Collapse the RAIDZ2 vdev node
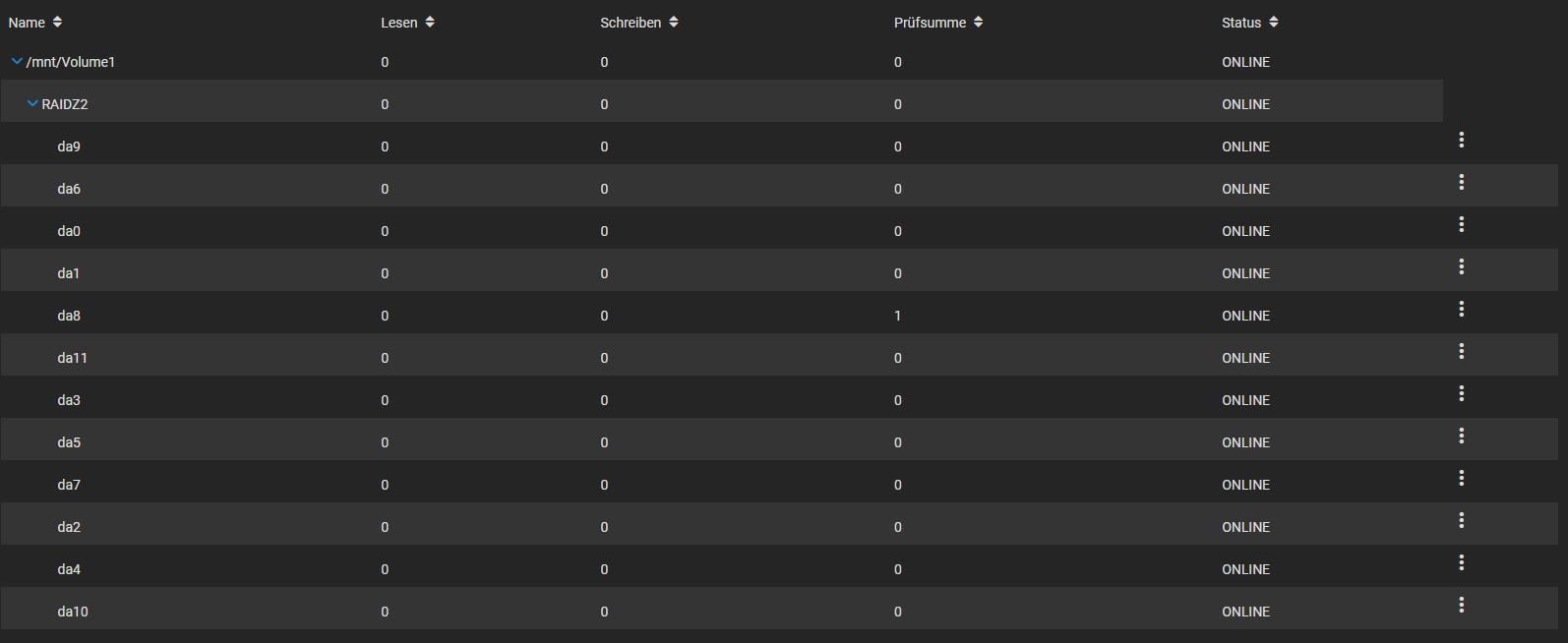Viewport: 1568px width, 643px height. (x=32, y=104)
